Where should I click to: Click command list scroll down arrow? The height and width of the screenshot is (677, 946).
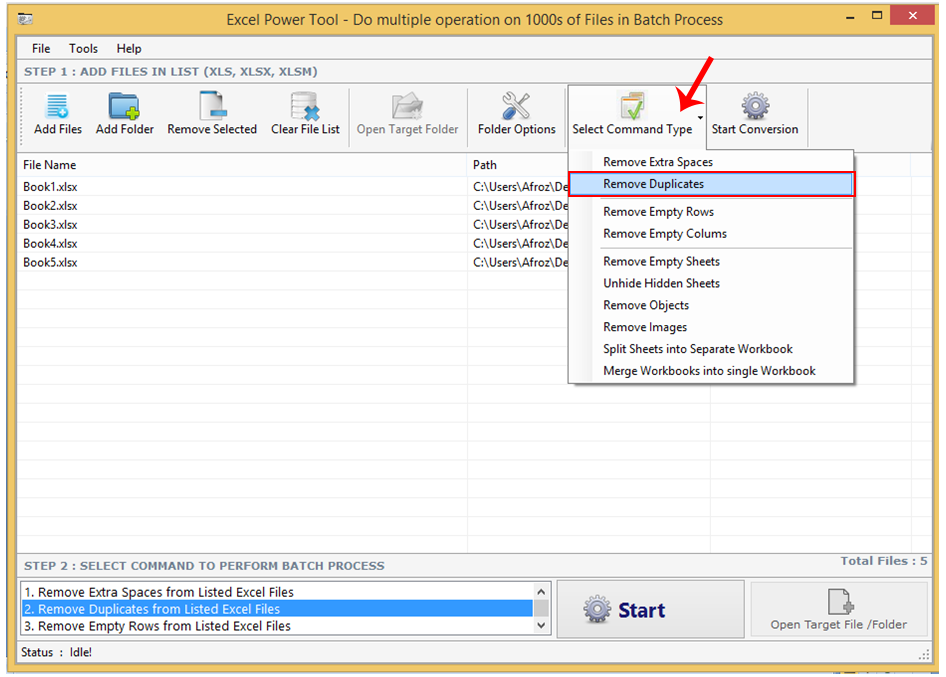(x=541, y=626)
